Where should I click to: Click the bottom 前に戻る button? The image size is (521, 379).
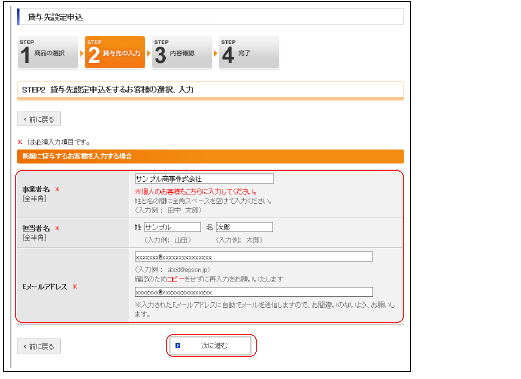(x=39, y=346)
